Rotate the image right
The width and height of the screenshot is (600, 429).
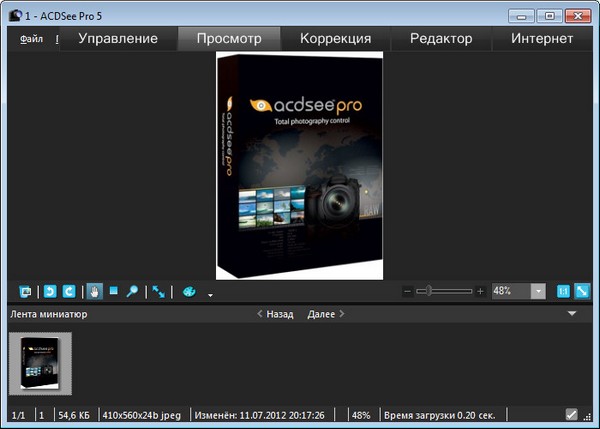tap(69, 292)
